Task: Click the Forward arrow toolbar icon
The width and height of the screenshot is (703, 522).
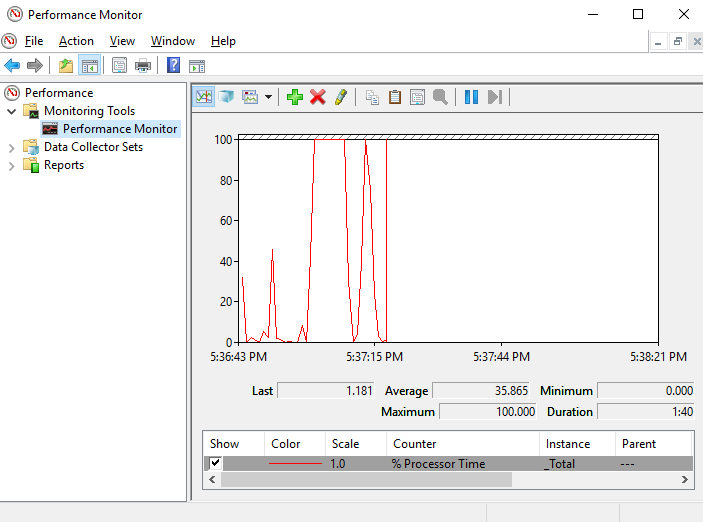Action: (x=35, y=65)
